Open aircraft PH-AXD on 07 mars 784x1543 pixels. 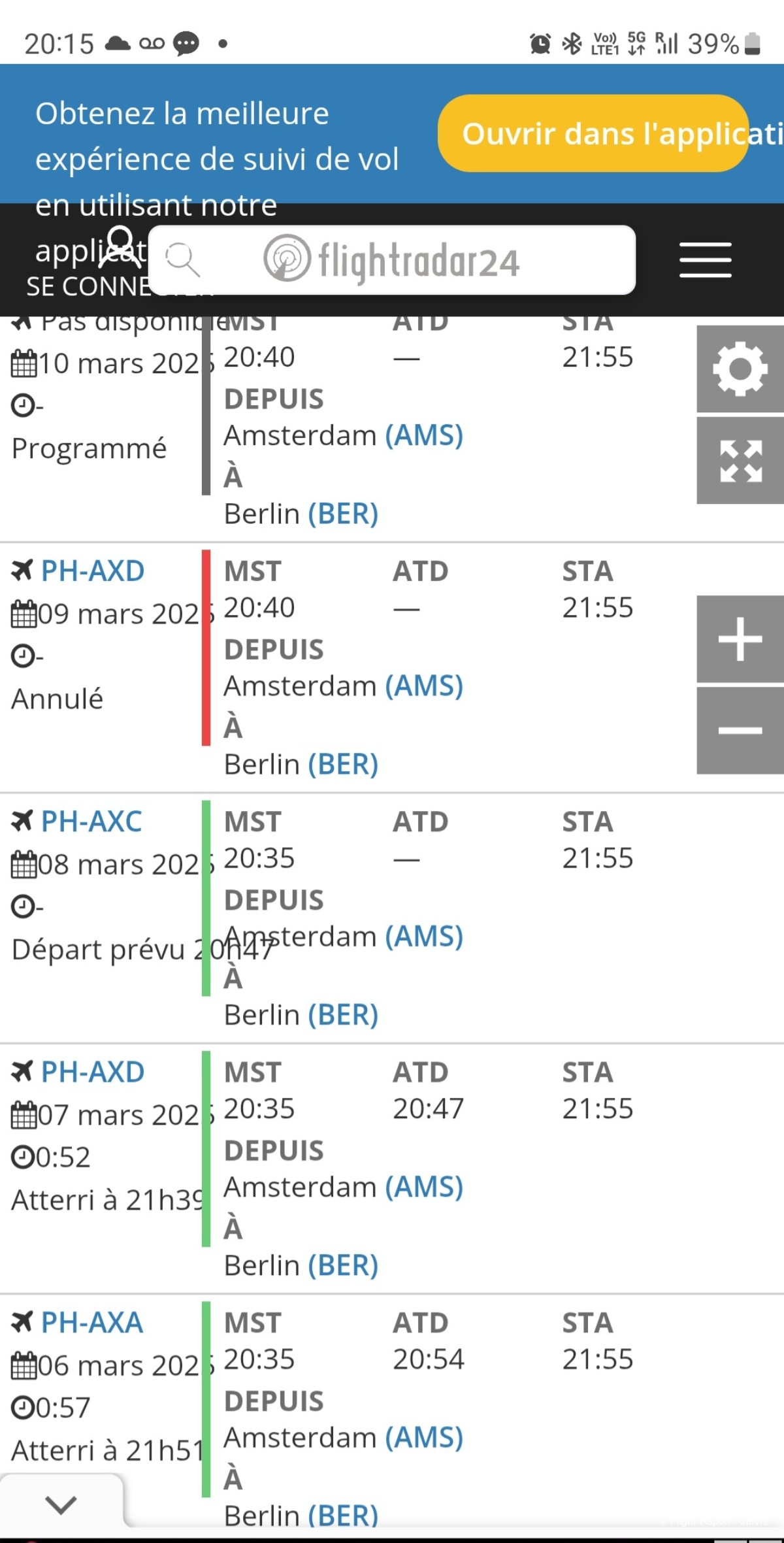[92, 1072]
